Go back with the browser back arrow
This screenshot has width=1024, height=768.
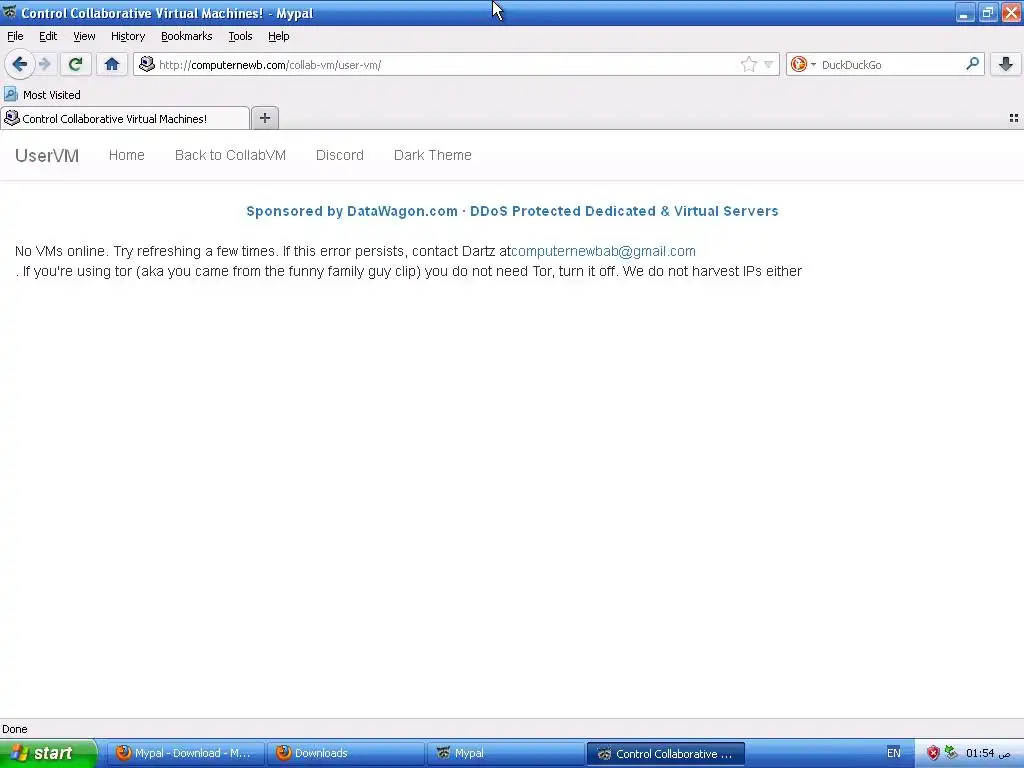coord(20,64)
